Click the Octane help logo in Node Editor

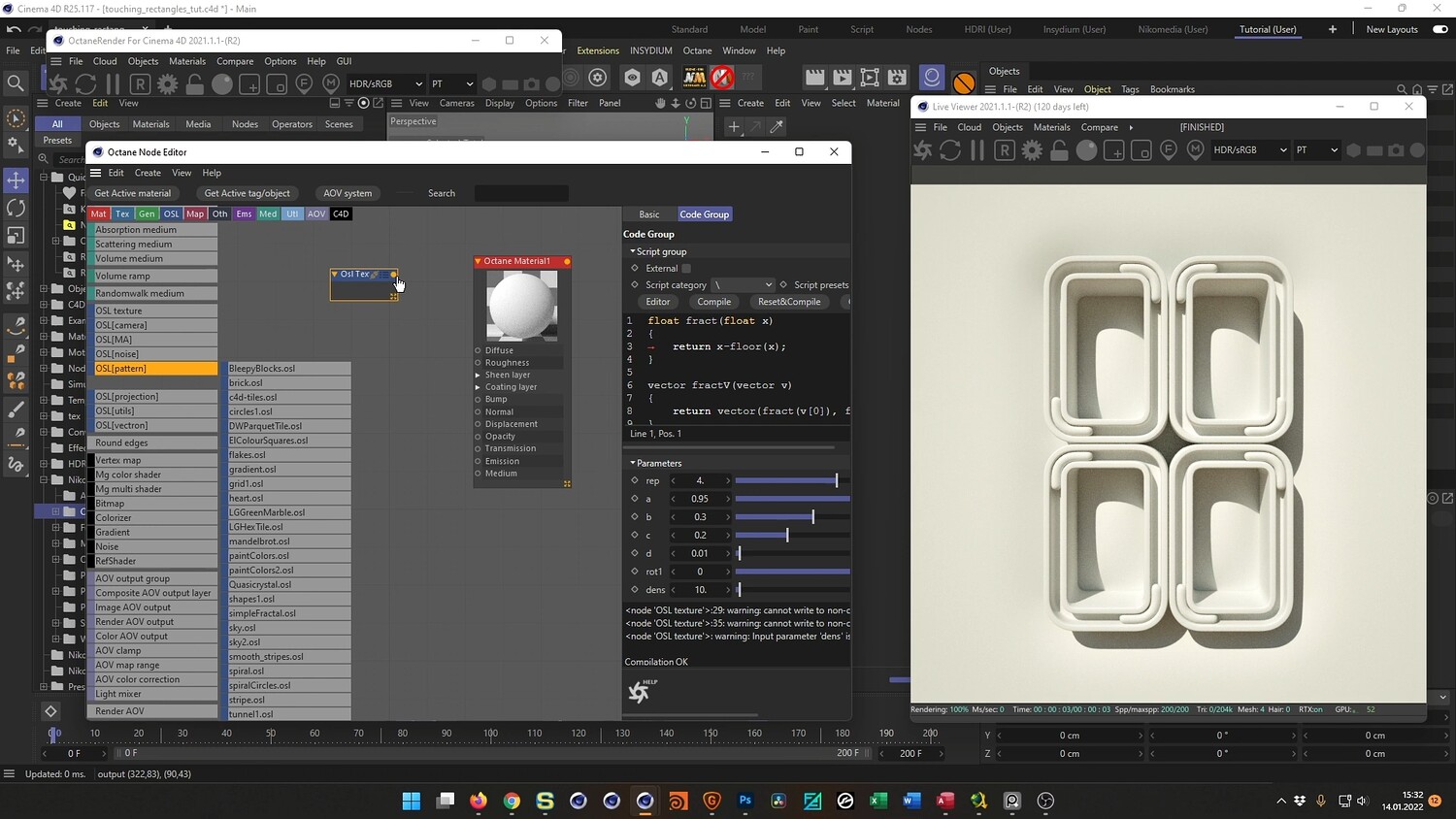[642, 691]
